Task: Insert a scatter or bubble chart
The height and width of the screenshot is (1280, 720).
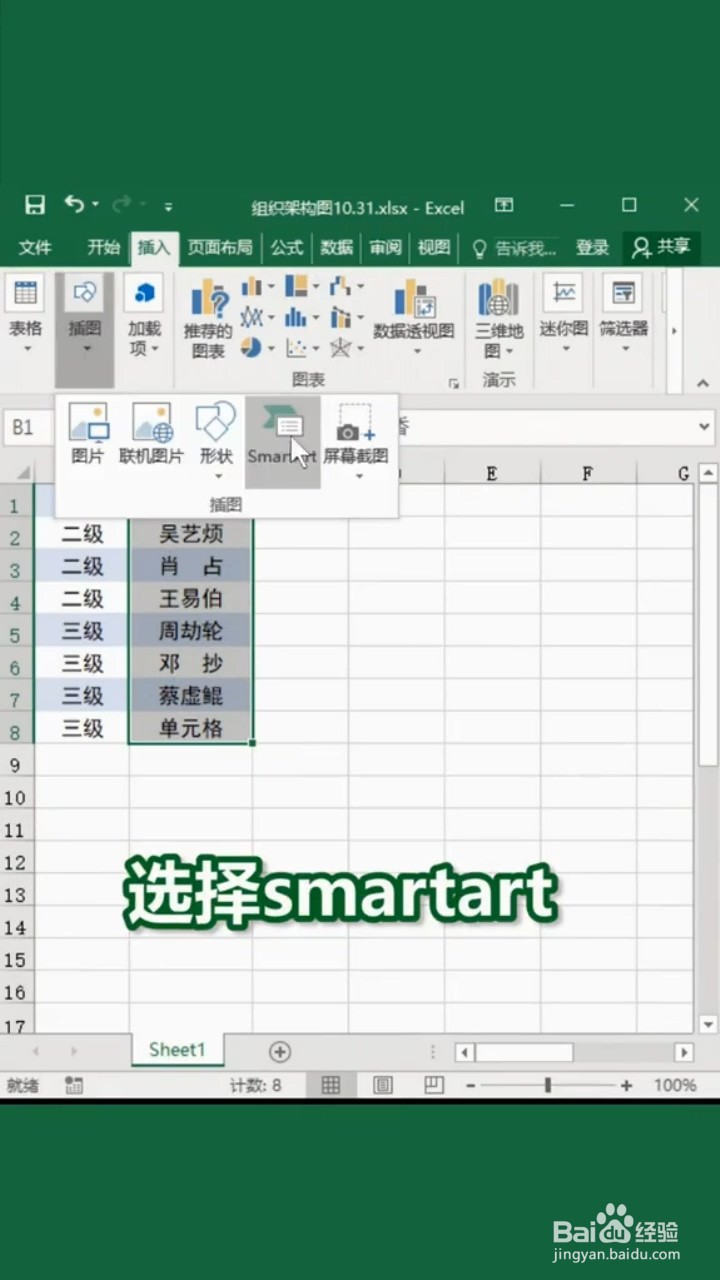Action: point(302,348)
